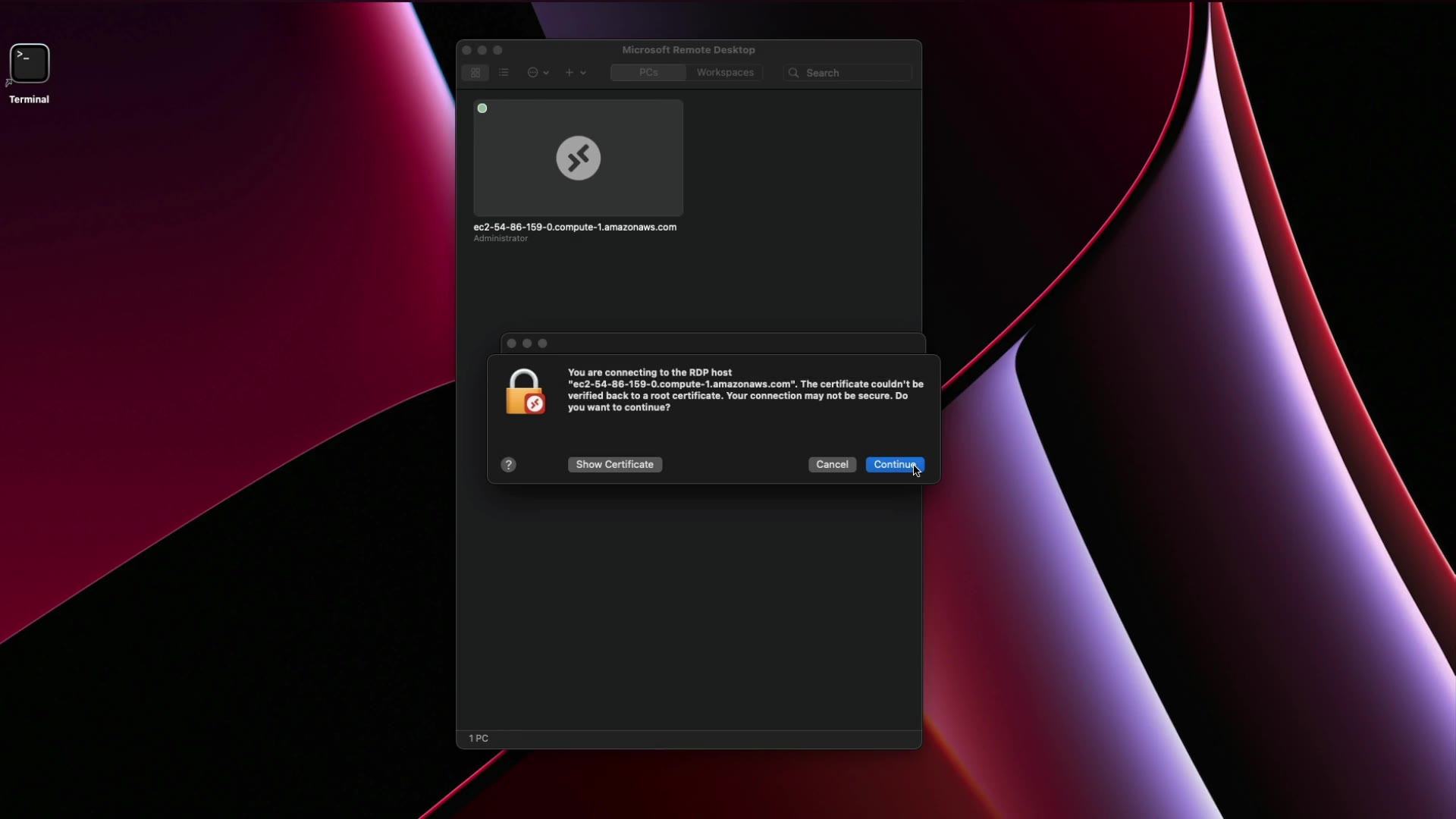The height and width of the screenshot is (819, 1456).
Task: Click the ec2 hostname label under the tile
Action: click(574, 227)
